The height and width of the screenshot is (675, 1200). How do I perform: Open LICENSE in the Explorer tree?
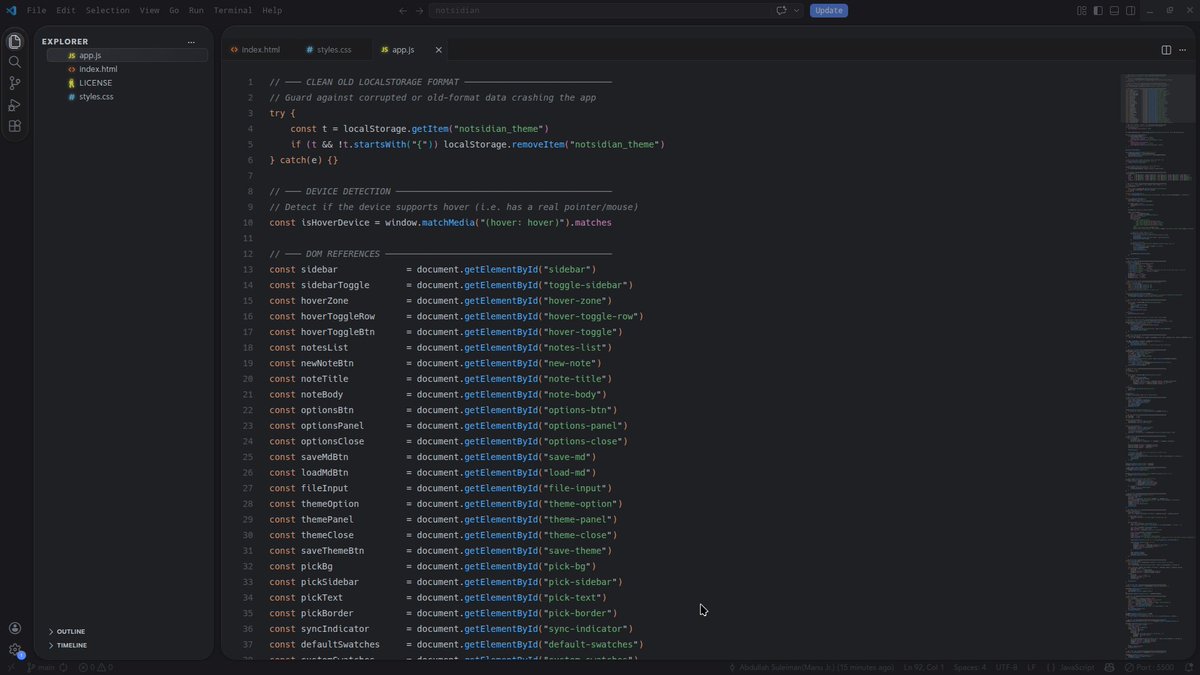tap(127, 83)
